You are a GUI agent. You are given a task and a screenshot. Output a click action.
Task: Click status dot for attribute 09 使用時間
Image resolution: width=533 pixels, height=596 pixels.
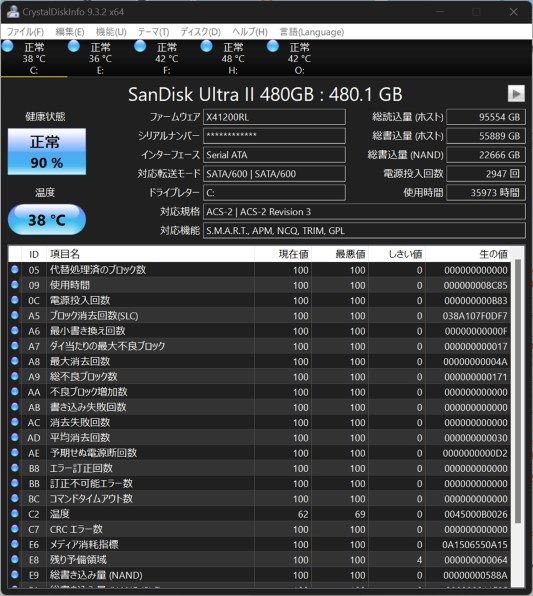[15, 285]
